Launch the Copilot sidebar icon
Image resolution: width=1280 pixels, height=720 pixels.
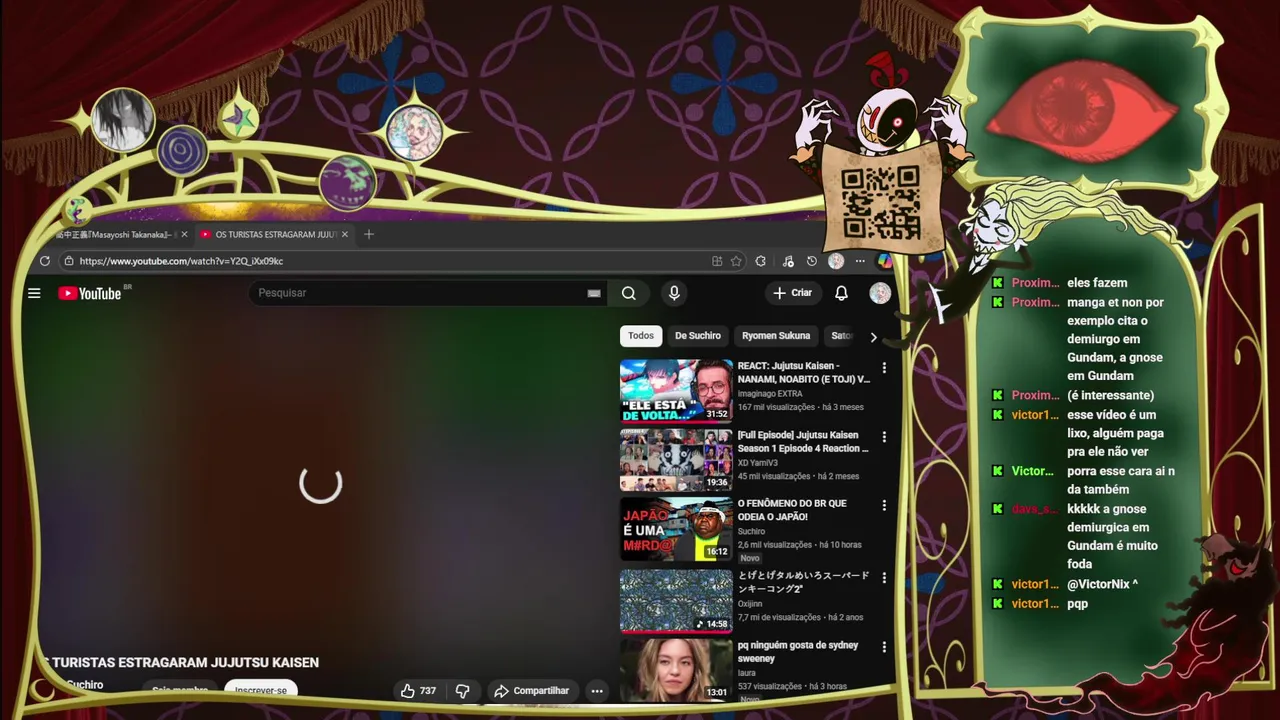click(884, 261)
